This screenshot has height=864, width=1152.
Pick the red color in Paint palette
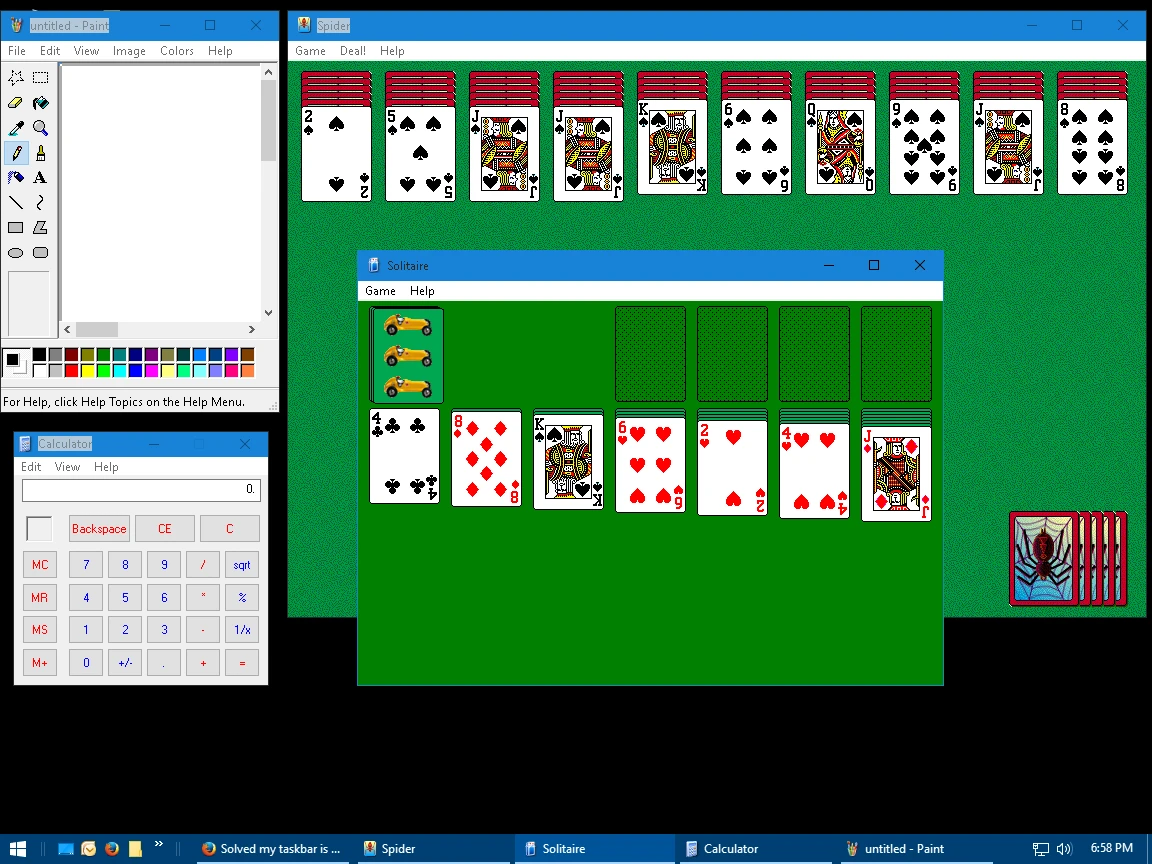pyautogui.click(x=71, y=371)
